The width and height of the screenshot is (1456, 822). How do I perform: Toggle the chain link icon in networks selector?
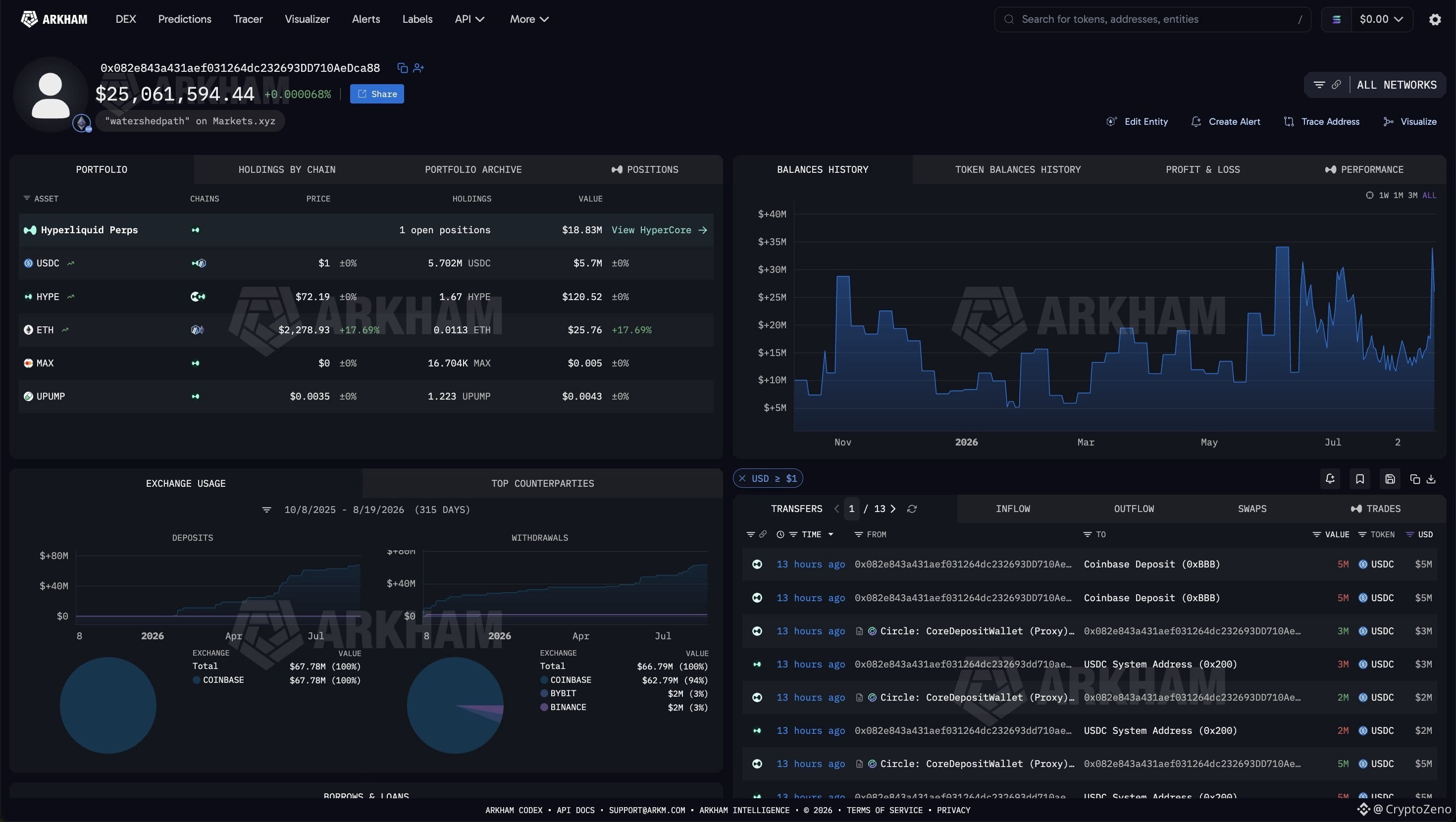click(x=1336, y=85)
